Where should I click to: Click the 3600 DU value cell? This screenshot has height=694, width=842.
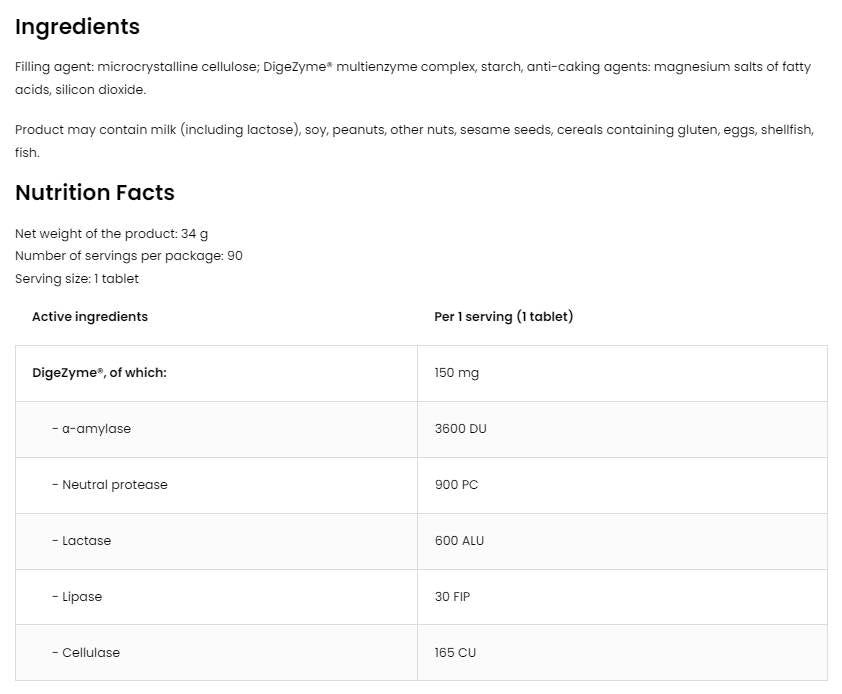point(460,429)
